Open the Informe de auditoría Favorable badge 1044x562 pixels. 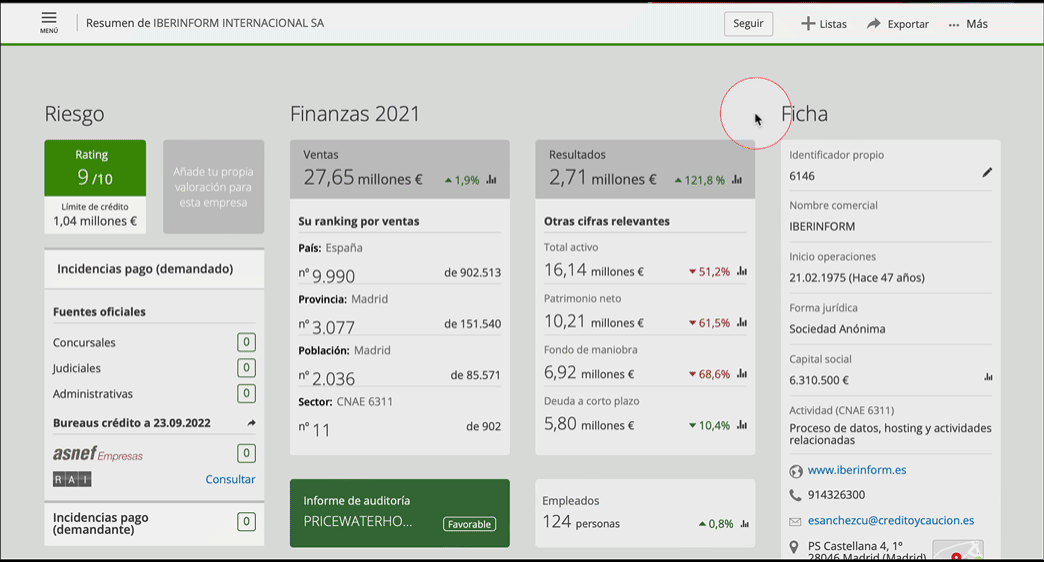pos(469,524)
